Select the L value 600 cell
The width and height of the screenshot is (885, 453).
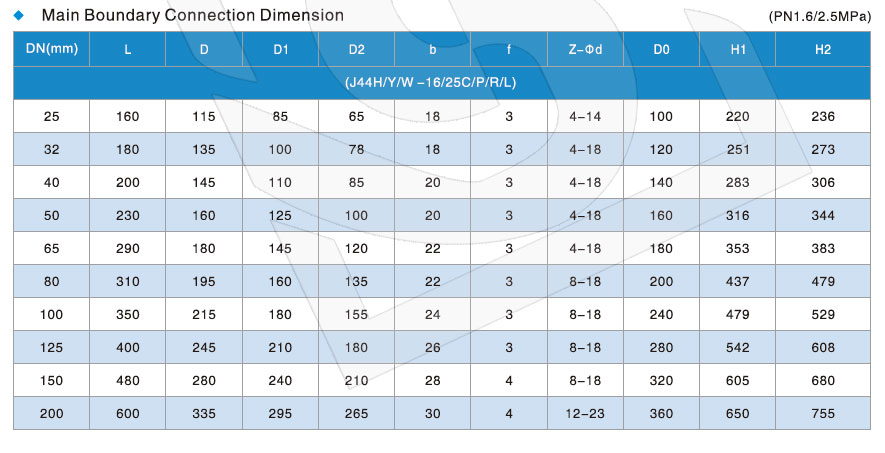[x=127, y=413]
